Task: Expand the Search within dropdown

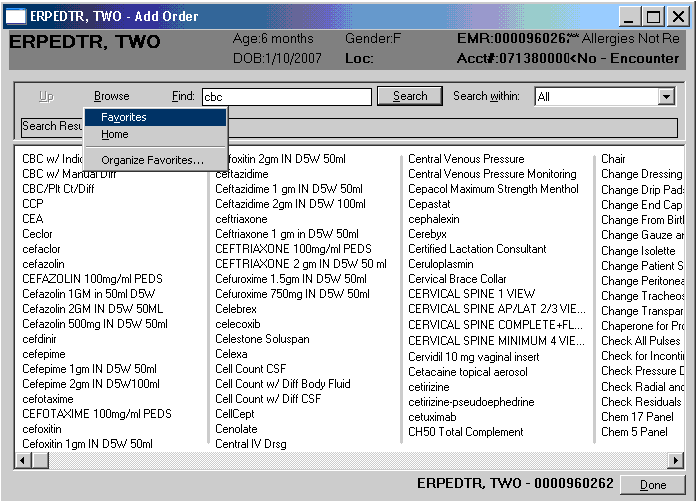Action: tap(666, 97)
